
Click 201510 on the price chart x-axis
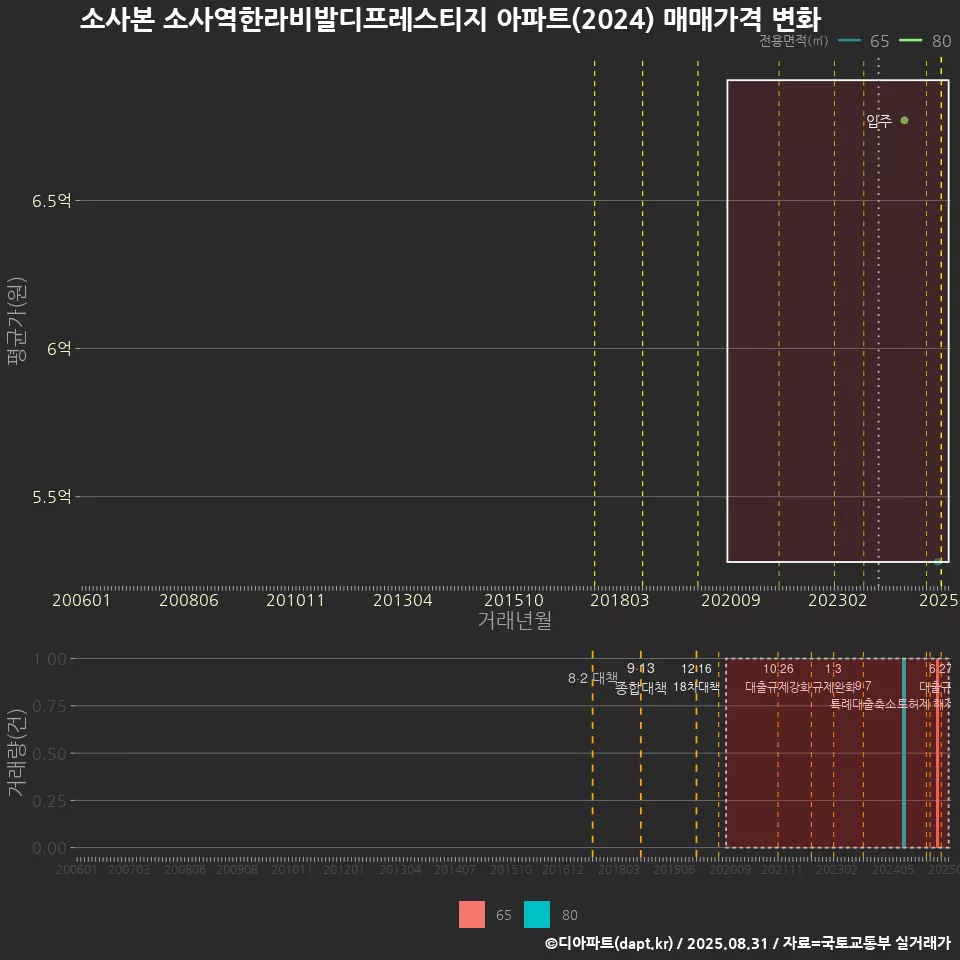point(514,600)
